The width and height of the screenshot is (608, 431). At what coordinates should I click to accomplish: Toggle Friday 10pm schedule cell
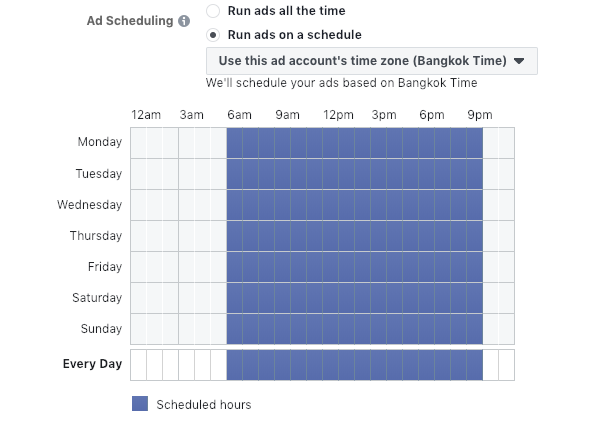tap(491, 267)
